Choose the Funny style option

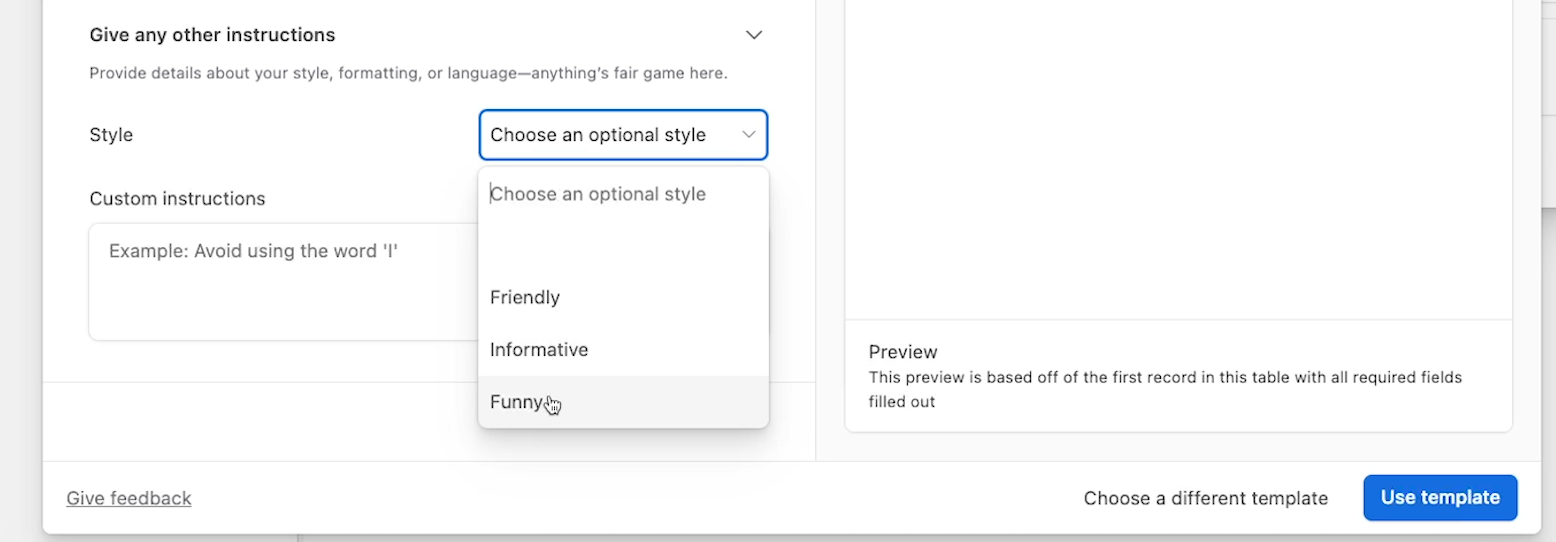tap(516, 402)
